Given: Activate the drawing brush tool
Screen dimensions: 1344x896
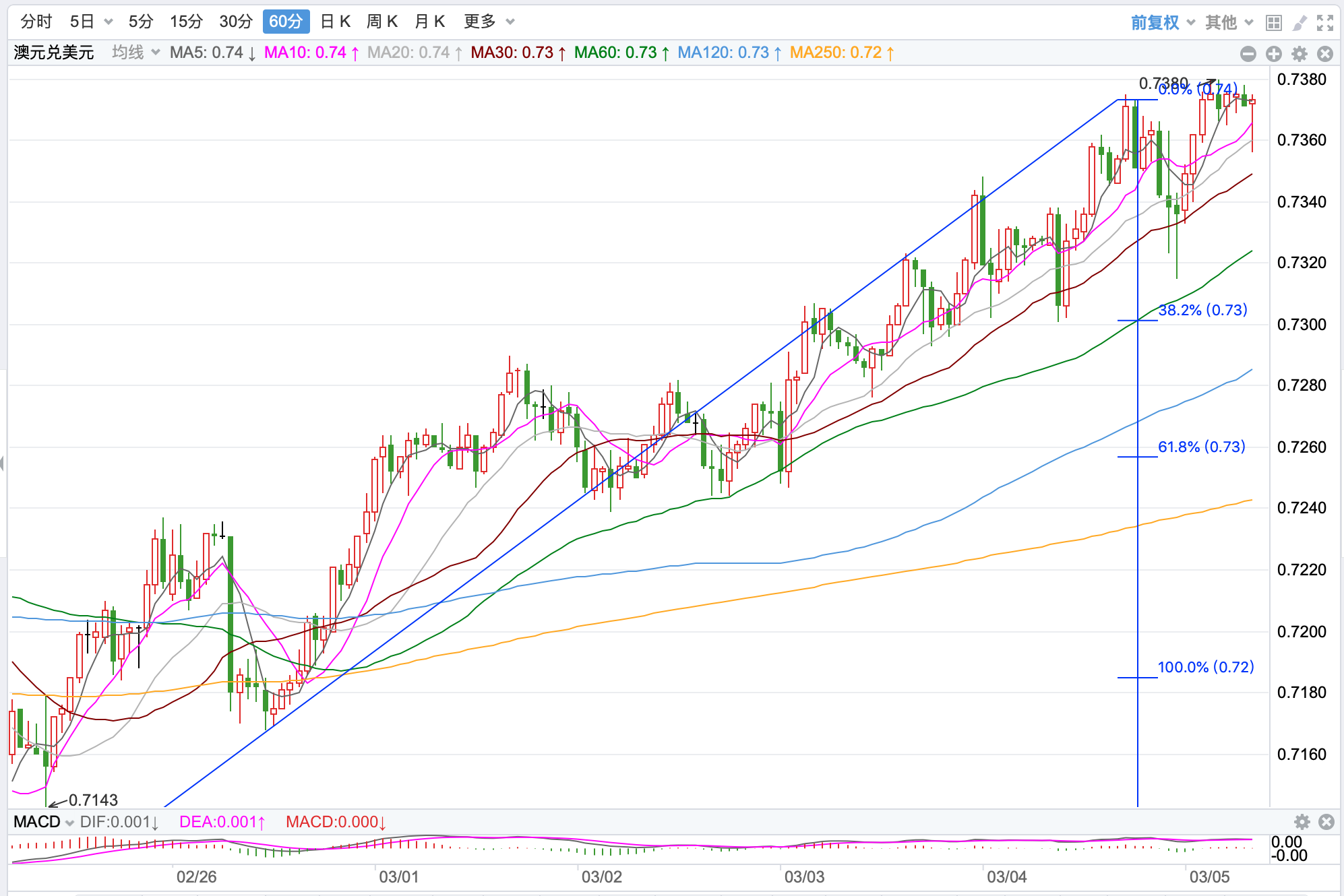Looking at the screenshot, I should coord(1299,23).
